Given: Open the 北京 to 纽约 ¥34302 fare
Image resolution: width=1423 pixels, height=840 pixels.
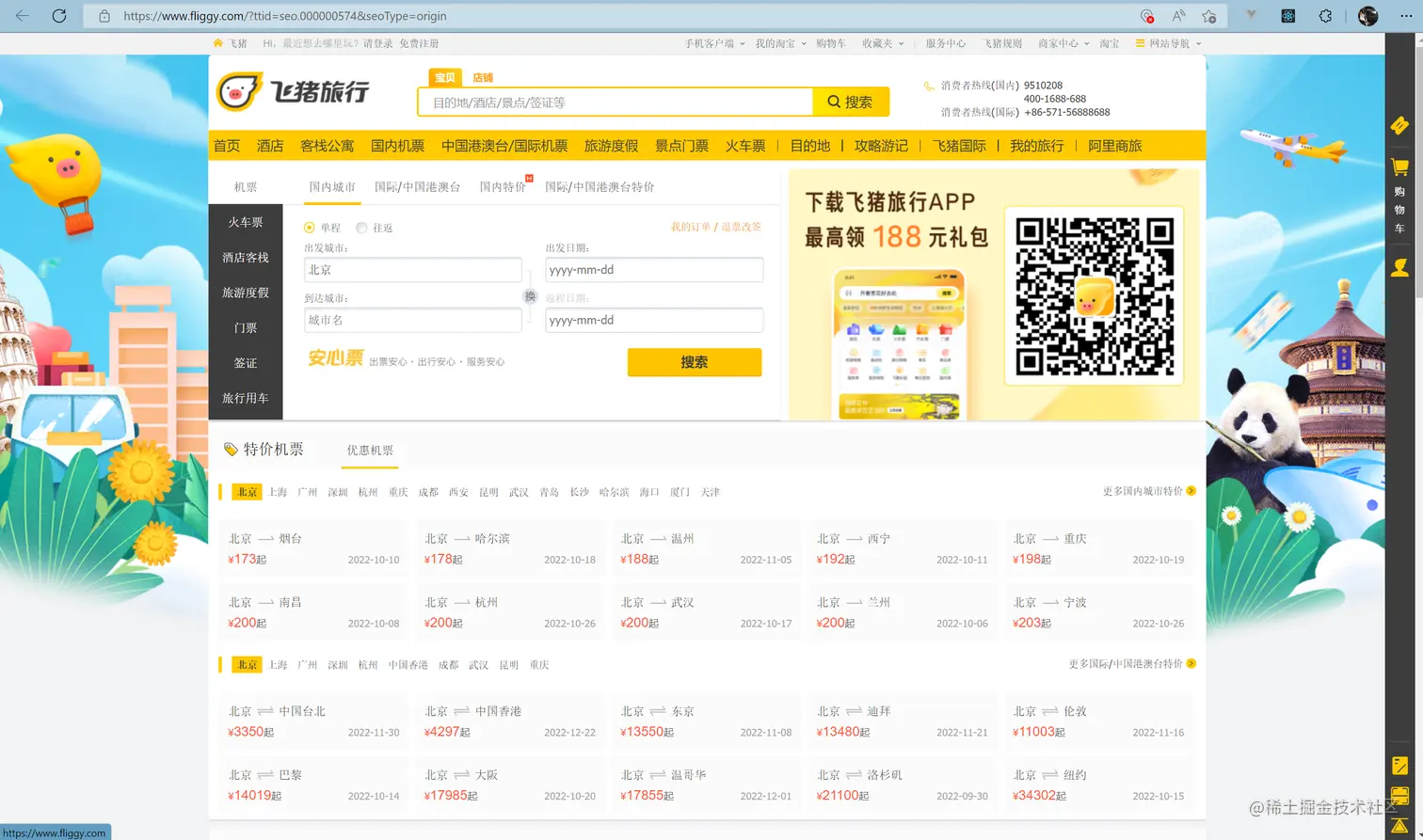Looking at the screenshot, I should tap(1098, 785).
